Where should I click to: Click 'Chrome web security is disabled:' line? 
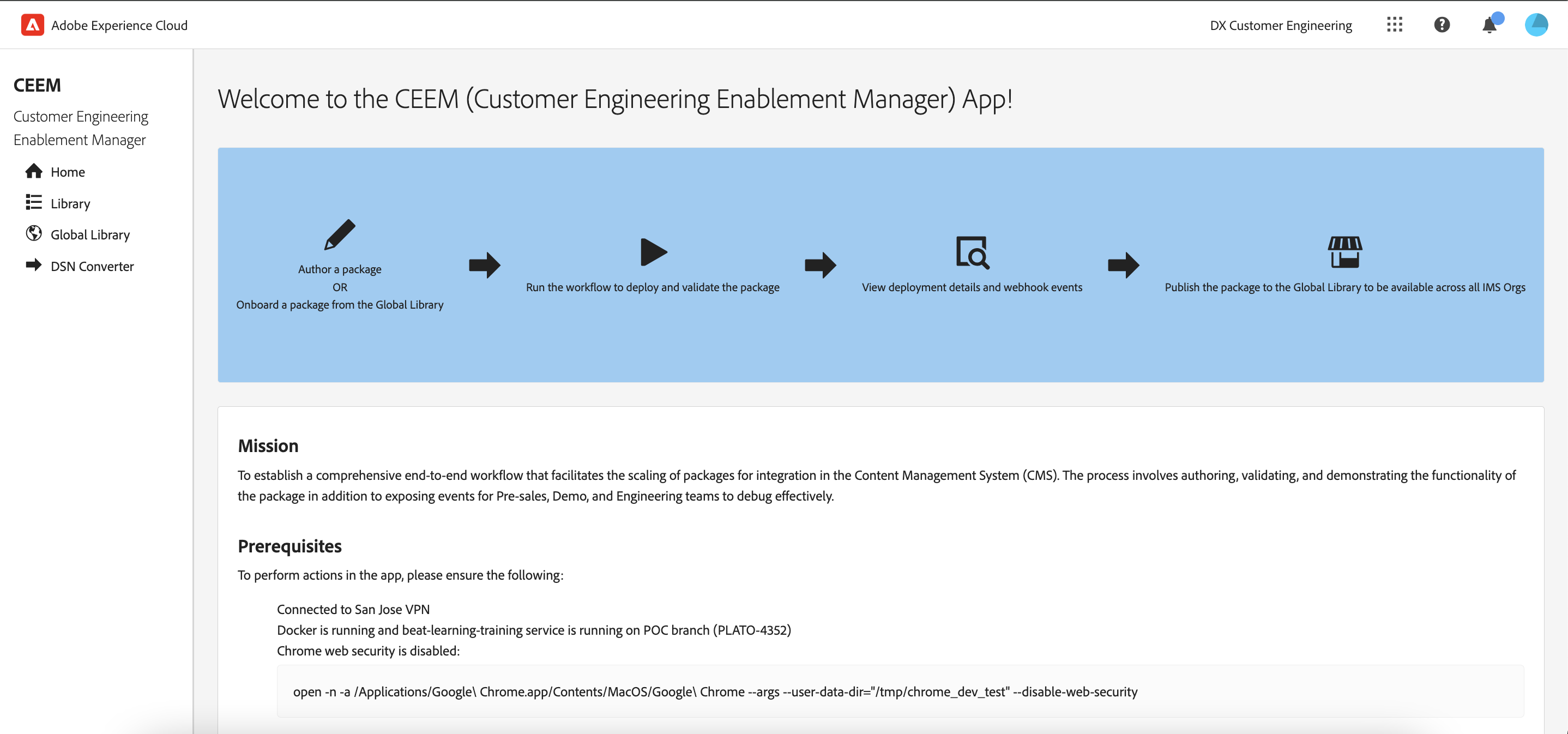[x=368, y=651]
